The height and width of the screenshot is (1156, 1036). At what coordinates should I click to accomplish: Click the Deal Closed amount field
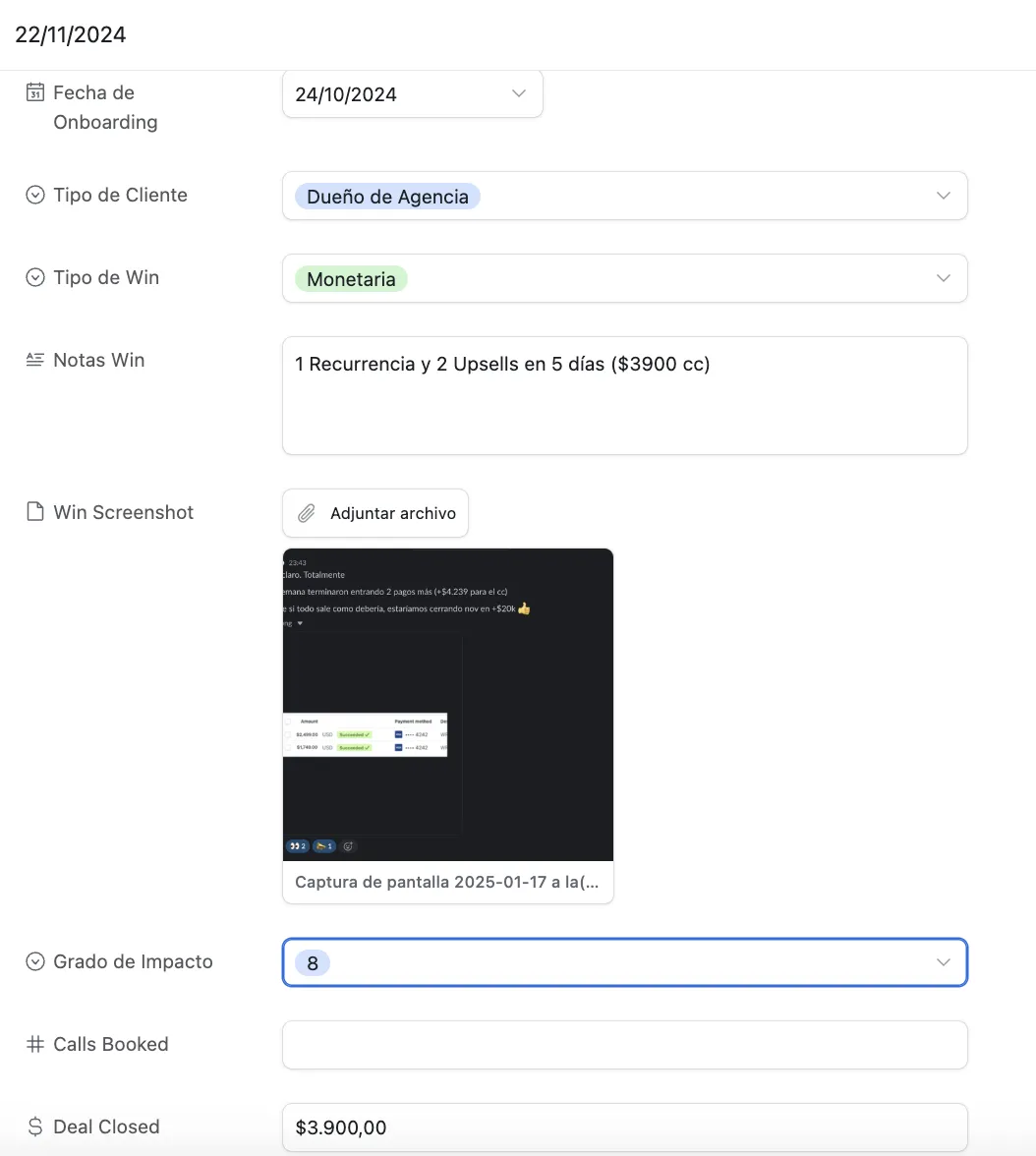tap(624, 1127)
